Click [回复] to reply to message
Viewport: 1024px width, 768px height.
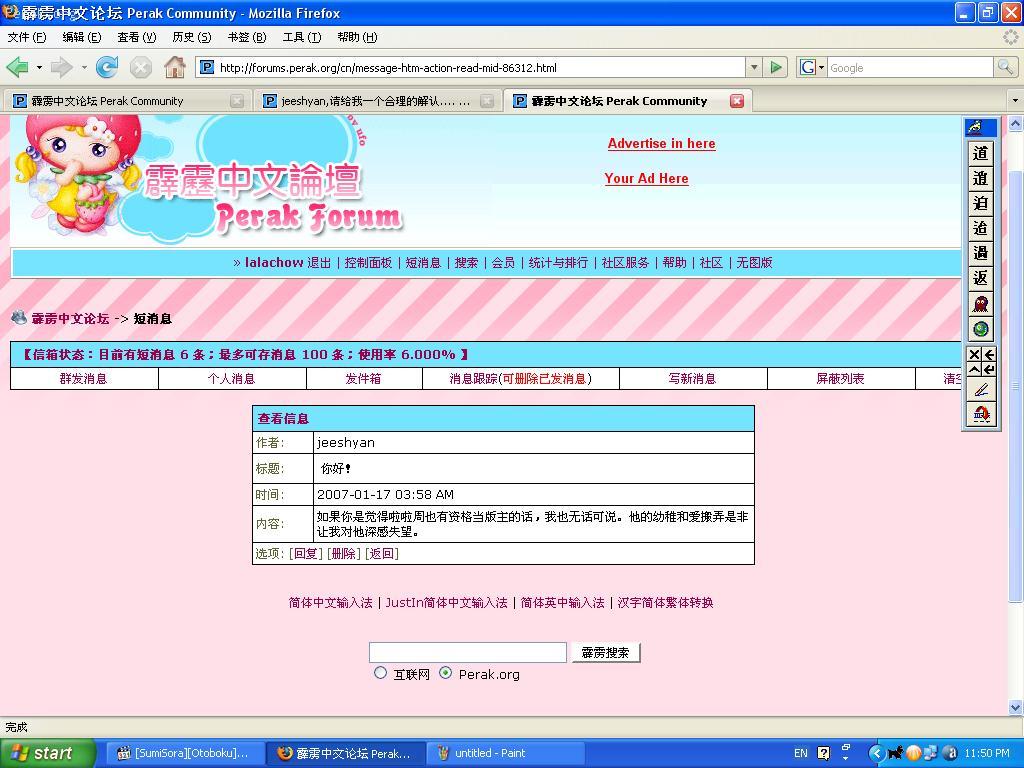coord(306,553)
